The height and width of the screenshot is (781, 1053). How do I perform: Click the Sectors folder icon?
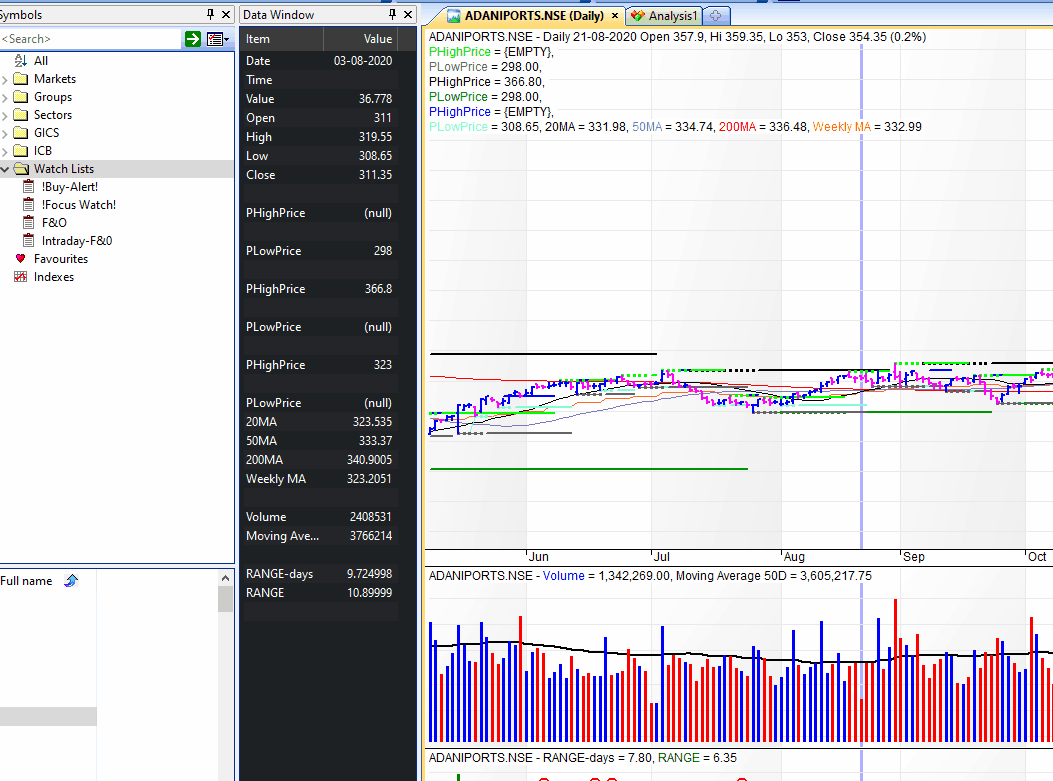pyautogui.click(x=21, y=115)
